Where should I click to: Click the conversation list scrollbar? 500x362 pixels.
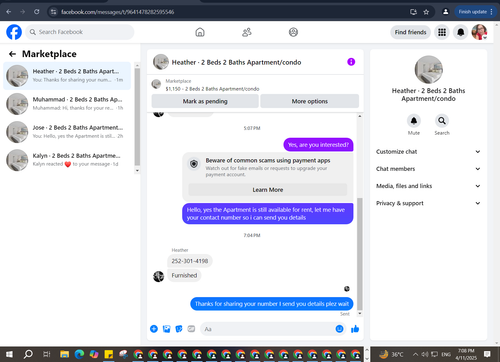coord(137,117)
